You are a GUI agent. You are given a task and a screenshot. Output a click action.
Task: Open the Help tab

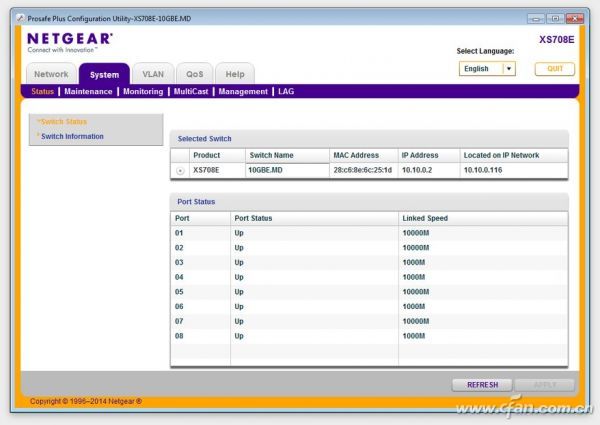(235, 74)
